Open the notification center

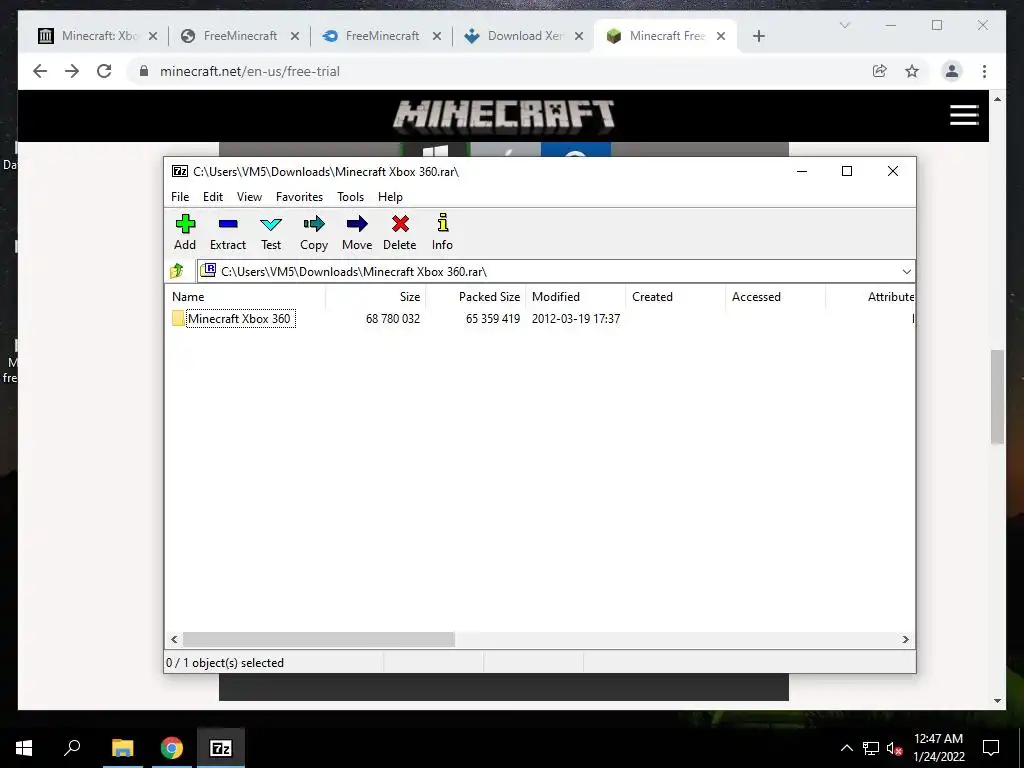[991, 748]
